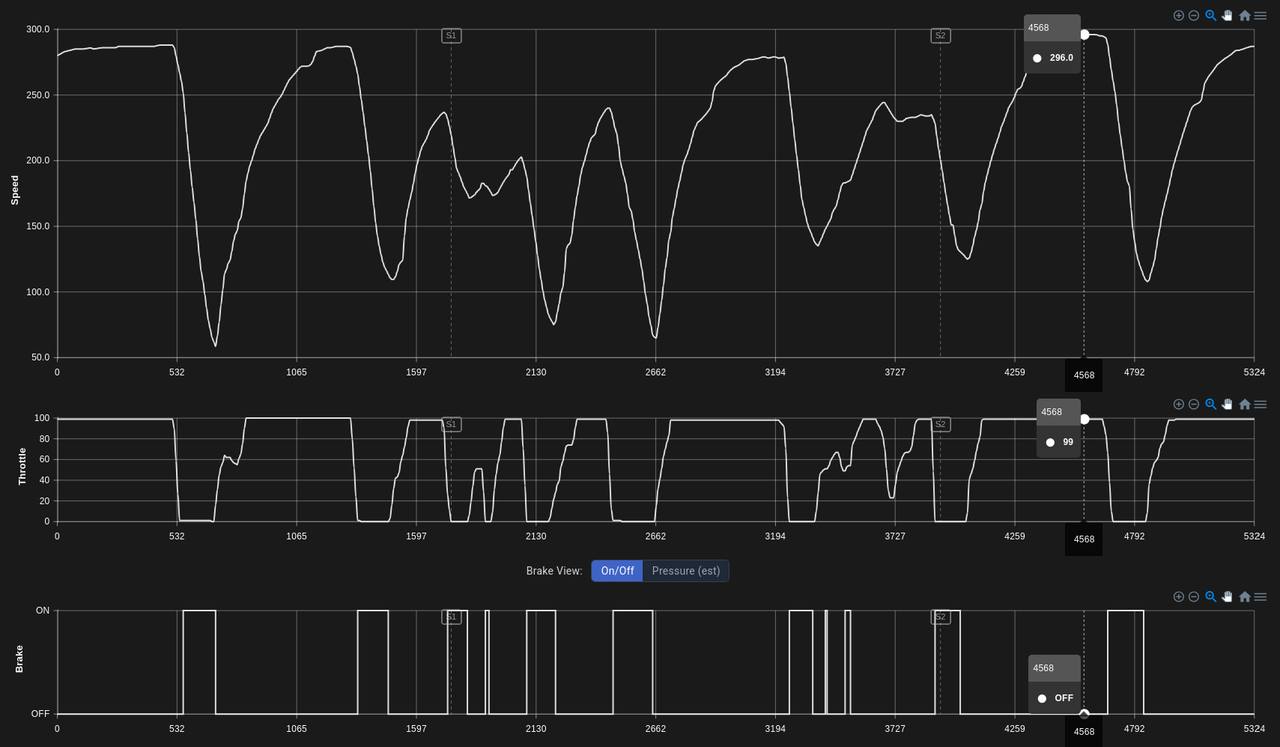Zoom out on the Brake chart

(x=1194, y=597)
